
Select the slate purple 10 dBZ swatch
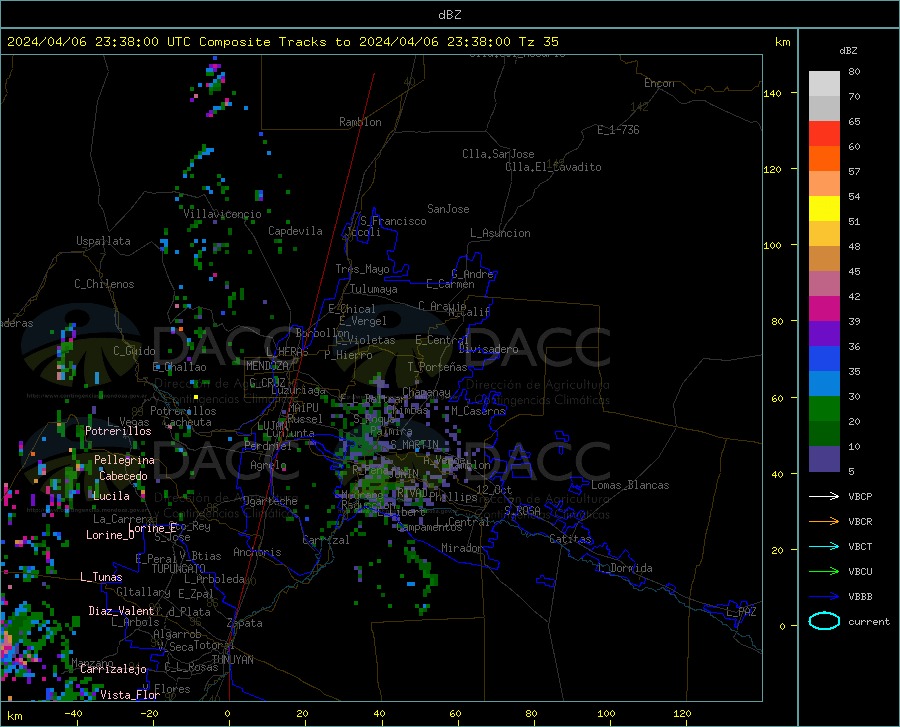(824, 459)
